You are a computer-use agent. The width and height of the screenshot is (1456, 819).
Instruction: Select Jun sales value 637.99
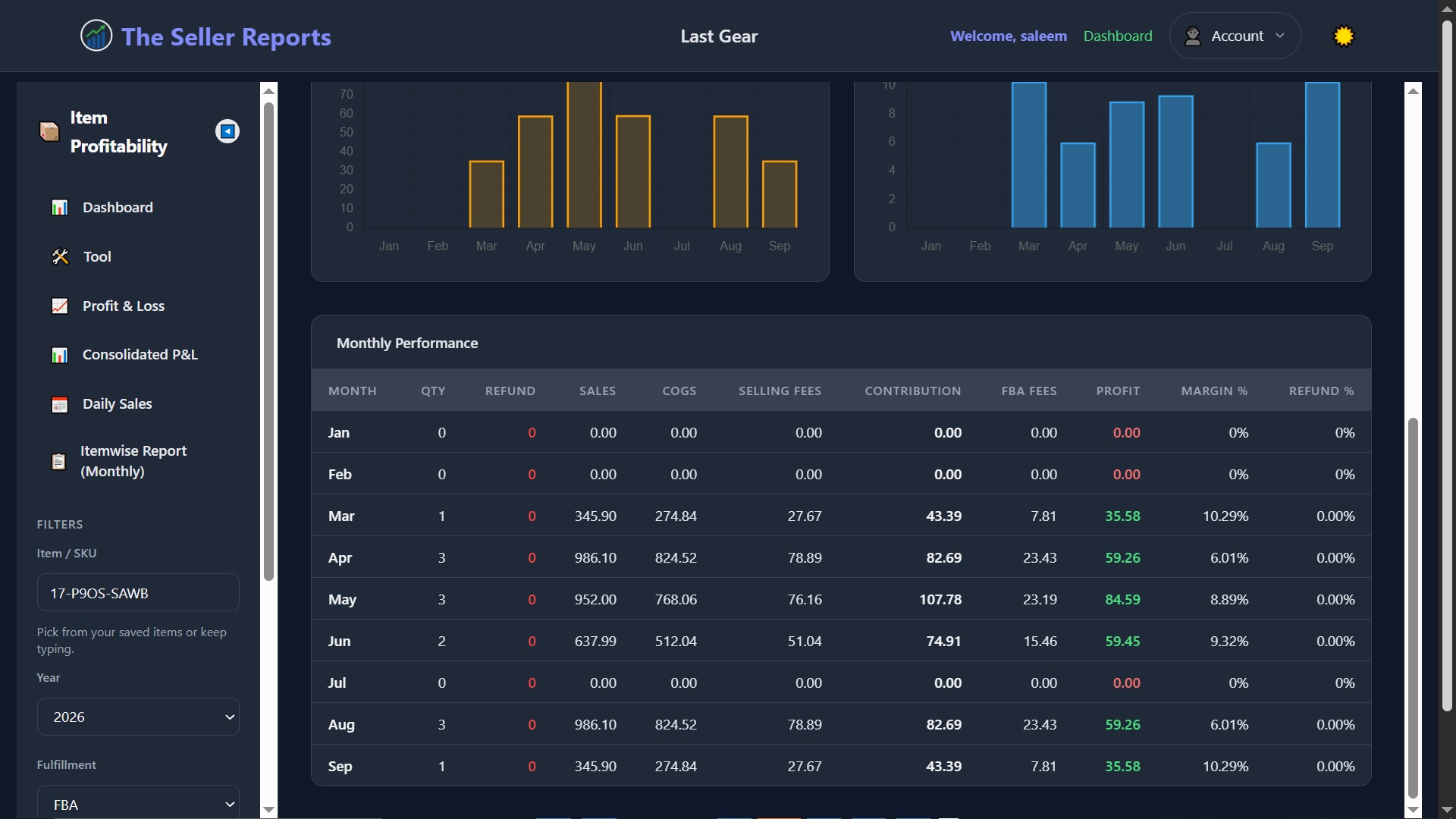595,641
